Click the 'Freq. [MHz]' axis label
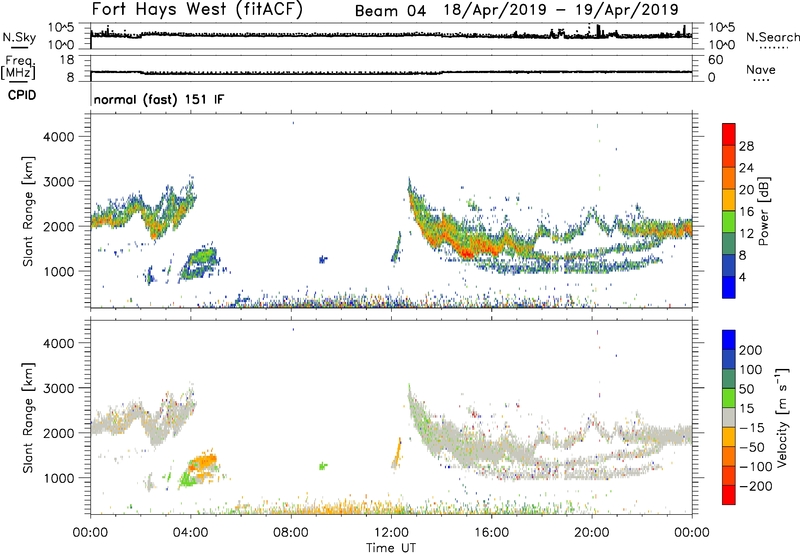 tap(18, 68)
